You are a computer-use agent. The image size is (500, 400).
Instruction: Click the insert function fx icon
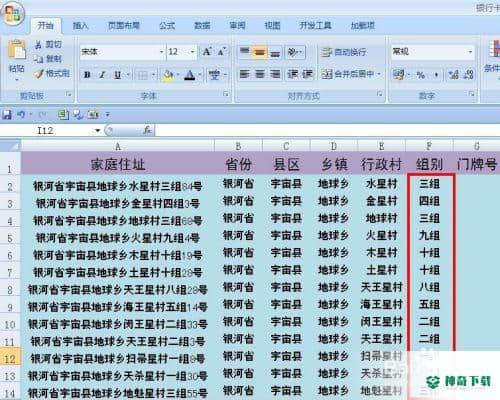(x=147, y=130)
